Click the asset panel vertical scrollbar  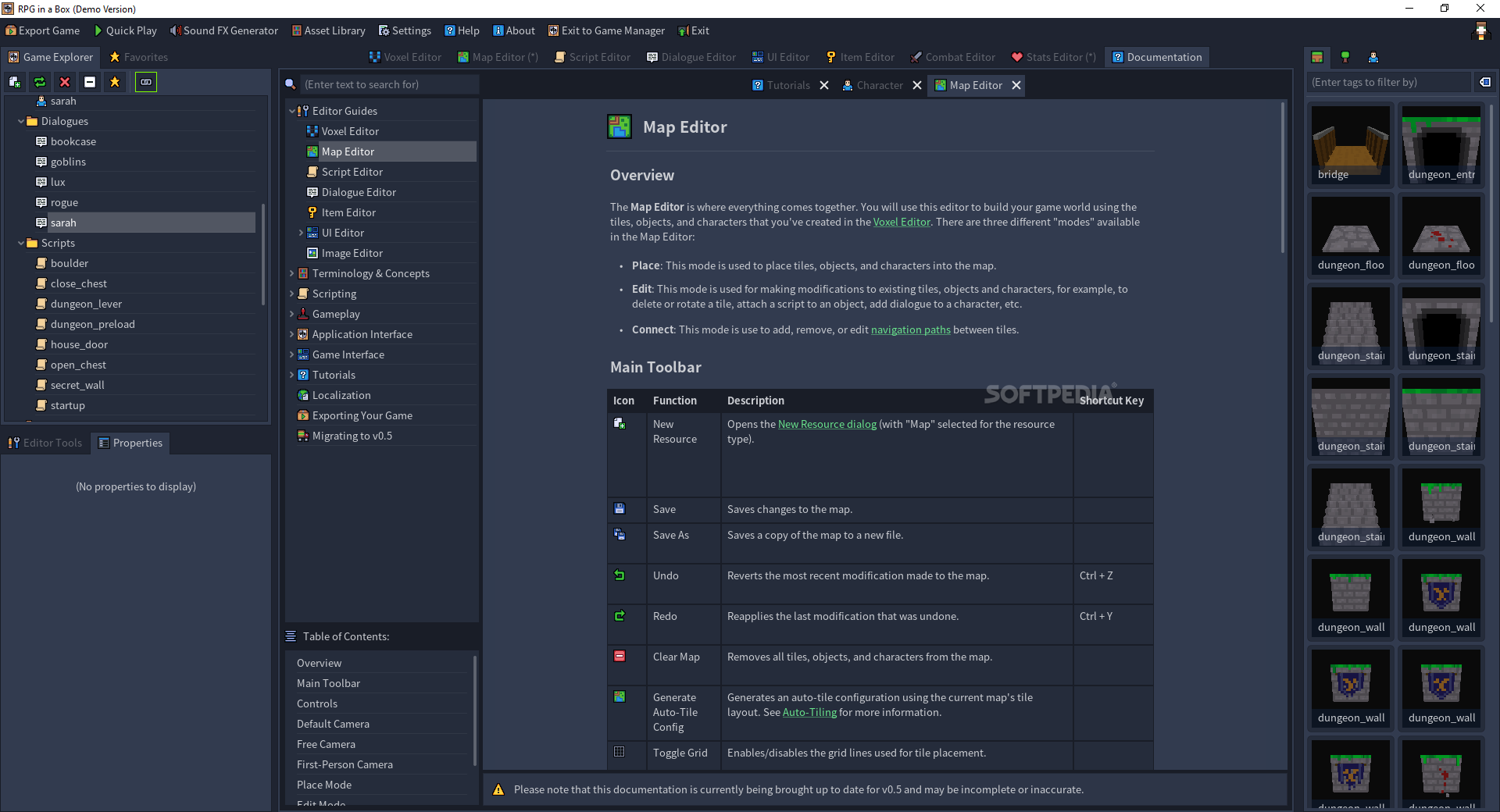pyautogui.click(x=1491, y=212)
